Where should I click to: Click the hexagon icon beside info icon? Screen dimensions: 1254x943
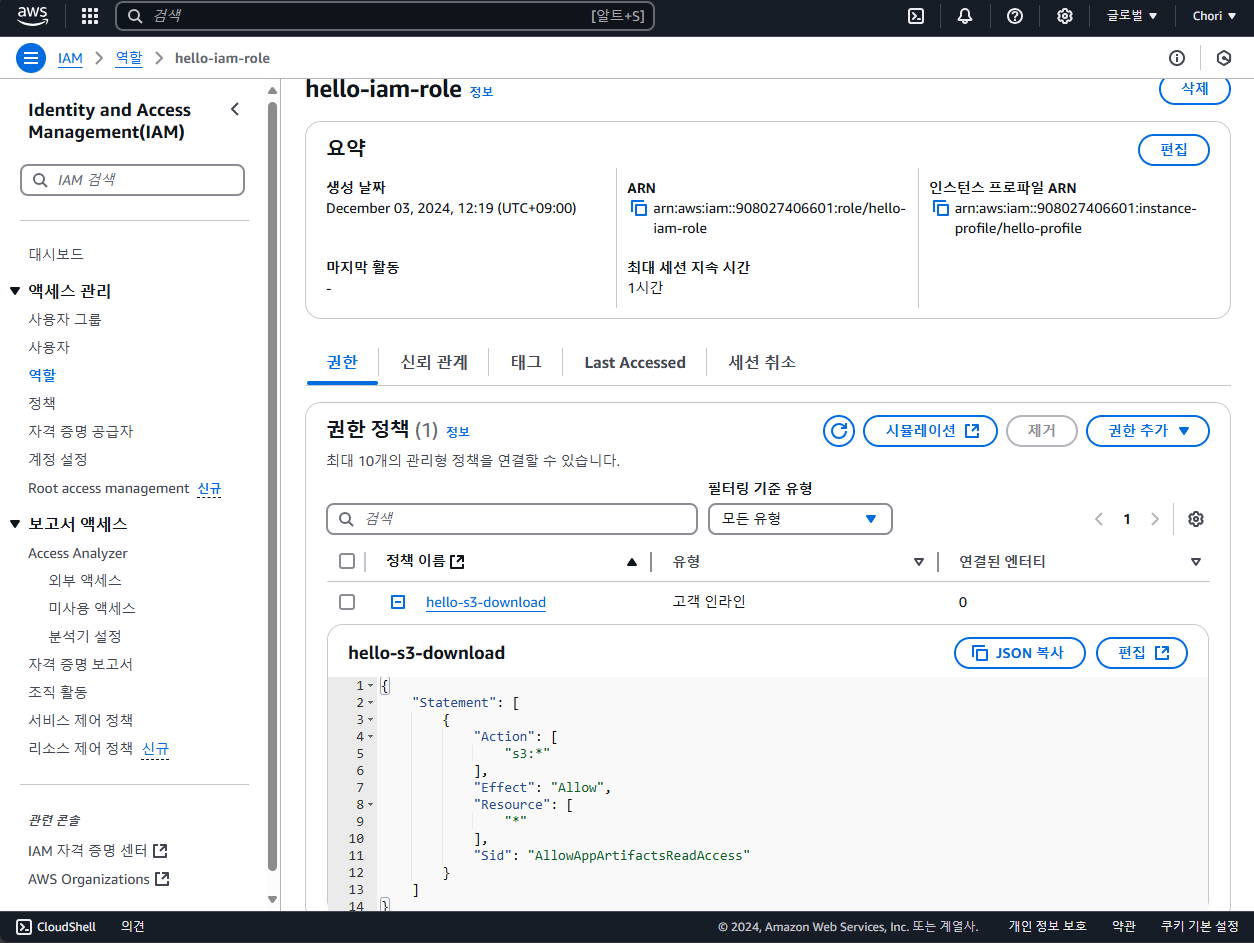coord(1224,58)
